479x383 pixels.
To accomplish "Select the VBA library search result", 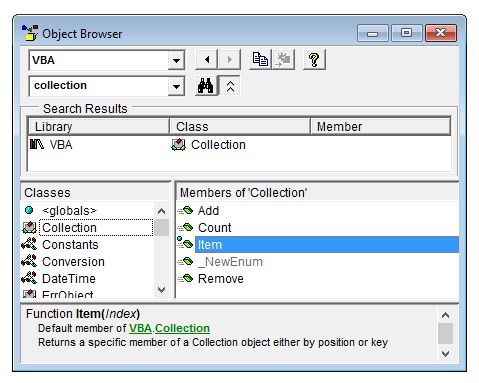I will pos(61,145).
